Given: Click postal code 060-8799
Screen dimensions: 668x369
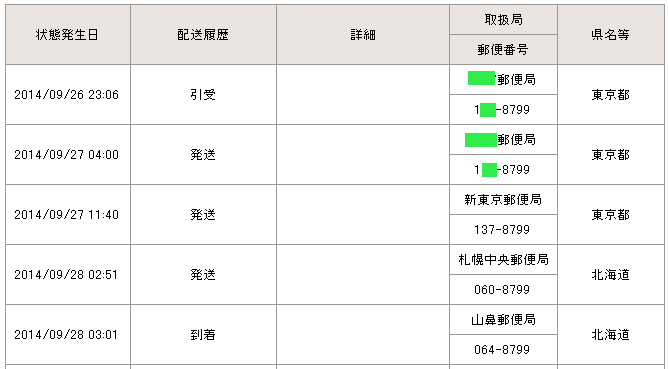Looking at the screenshot, I should (502, 290).
